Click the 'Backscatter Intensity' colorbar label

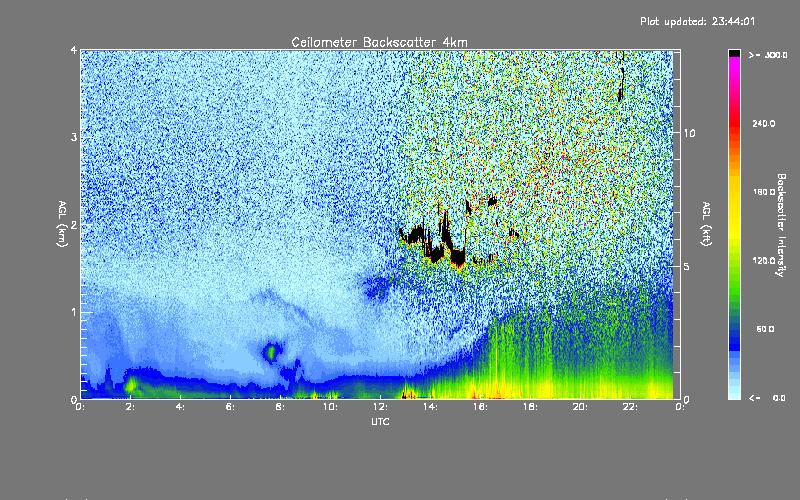tap(781, 225)
